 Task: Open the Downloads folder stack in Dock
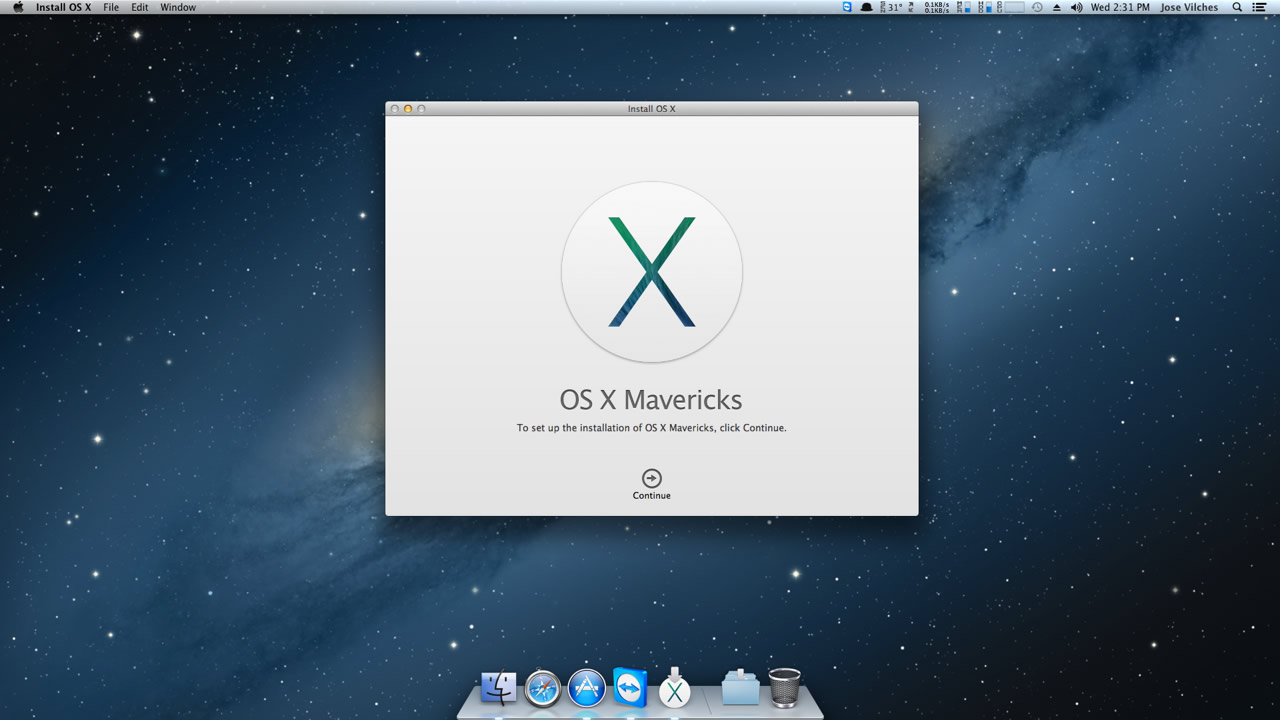point(740,688)
